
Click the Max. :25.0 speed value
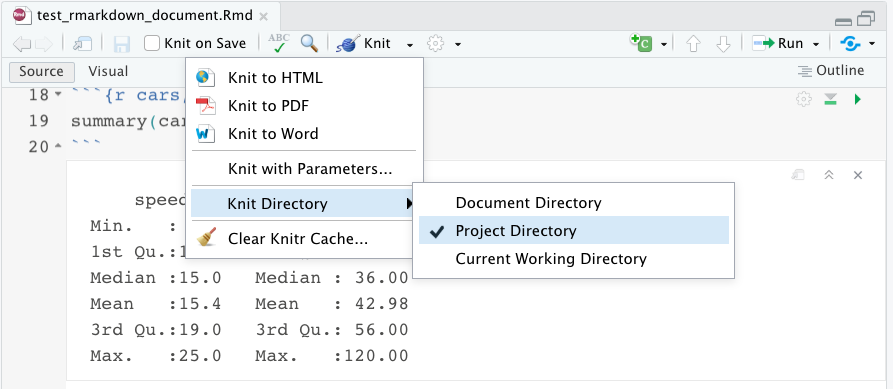tap(155, 357)
